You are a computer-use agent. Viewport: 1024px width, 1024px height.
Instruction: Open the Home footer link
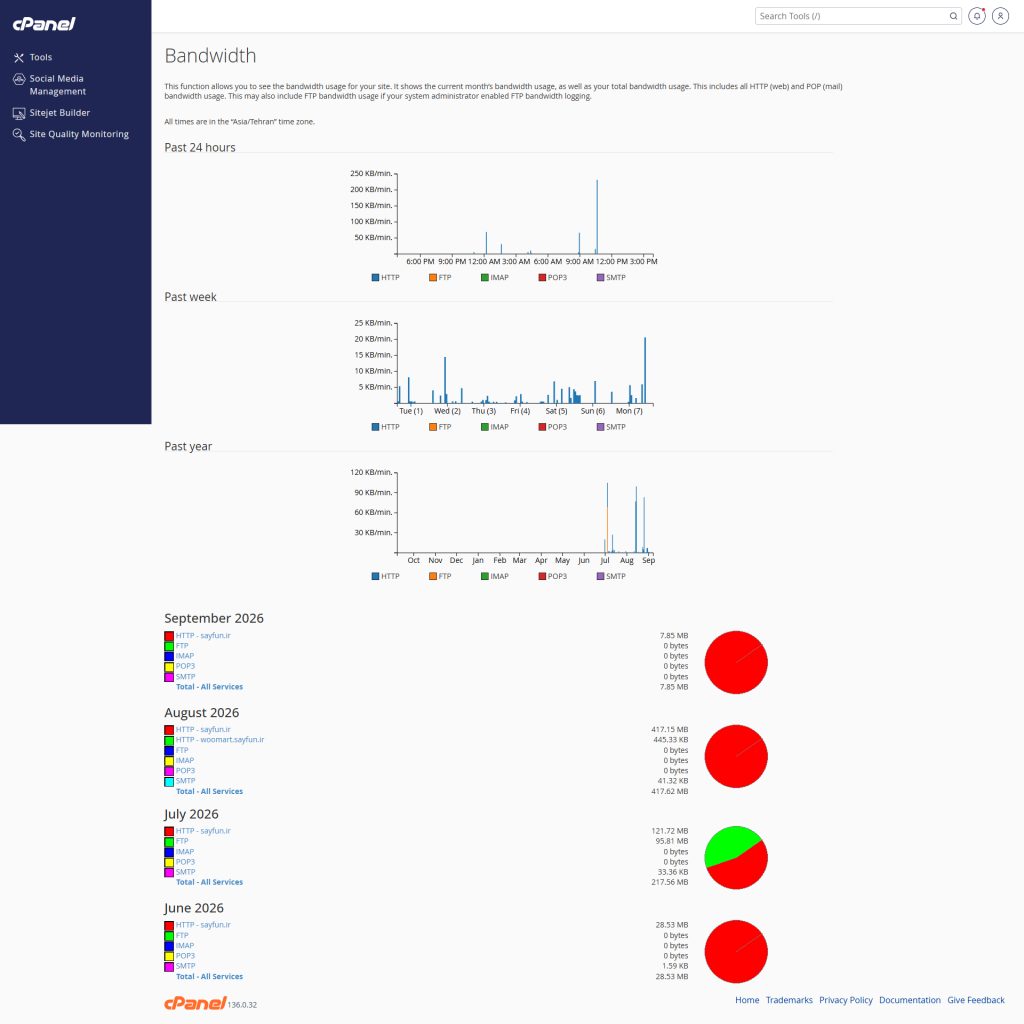tap(747, 1000)
